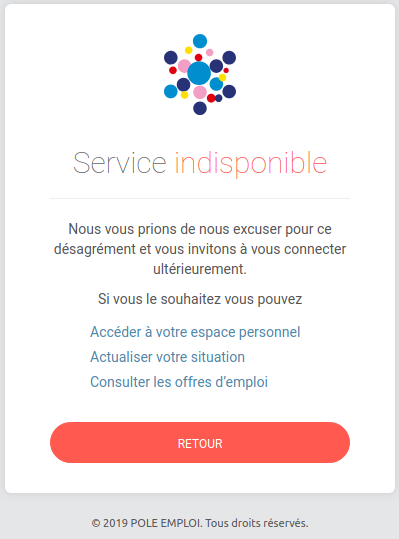Click the red RETOUR button
Viewport: 399px width, 539px height.
click(x=200, y=443)
